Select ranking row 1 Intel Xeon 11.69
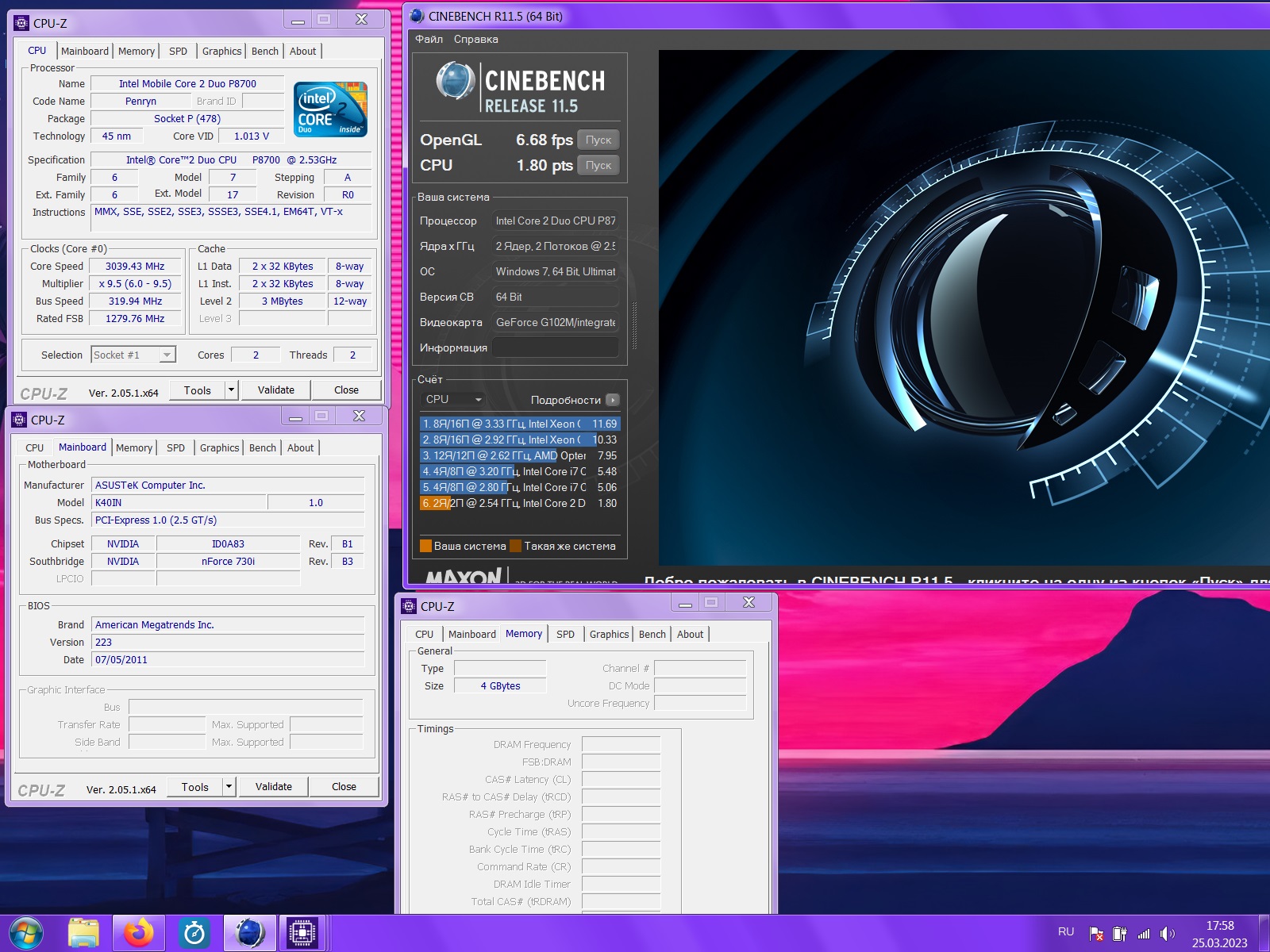The width and height of the screenshot is (1270, 952). click(x=519, y=424)
